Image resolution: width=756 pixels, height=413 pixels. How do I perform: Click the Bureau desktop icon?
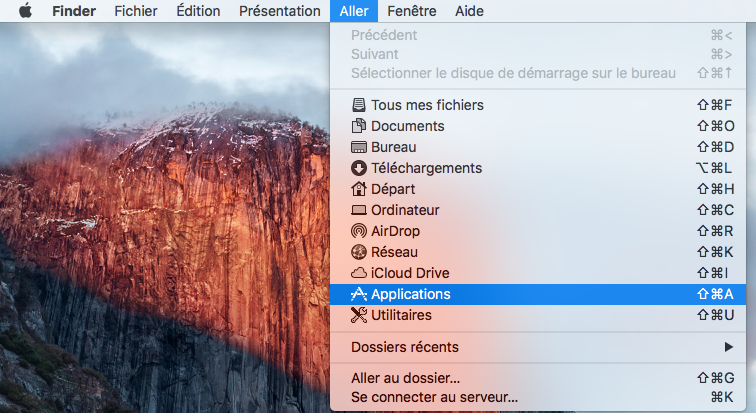pyautogui.click(x=360, y=147)
